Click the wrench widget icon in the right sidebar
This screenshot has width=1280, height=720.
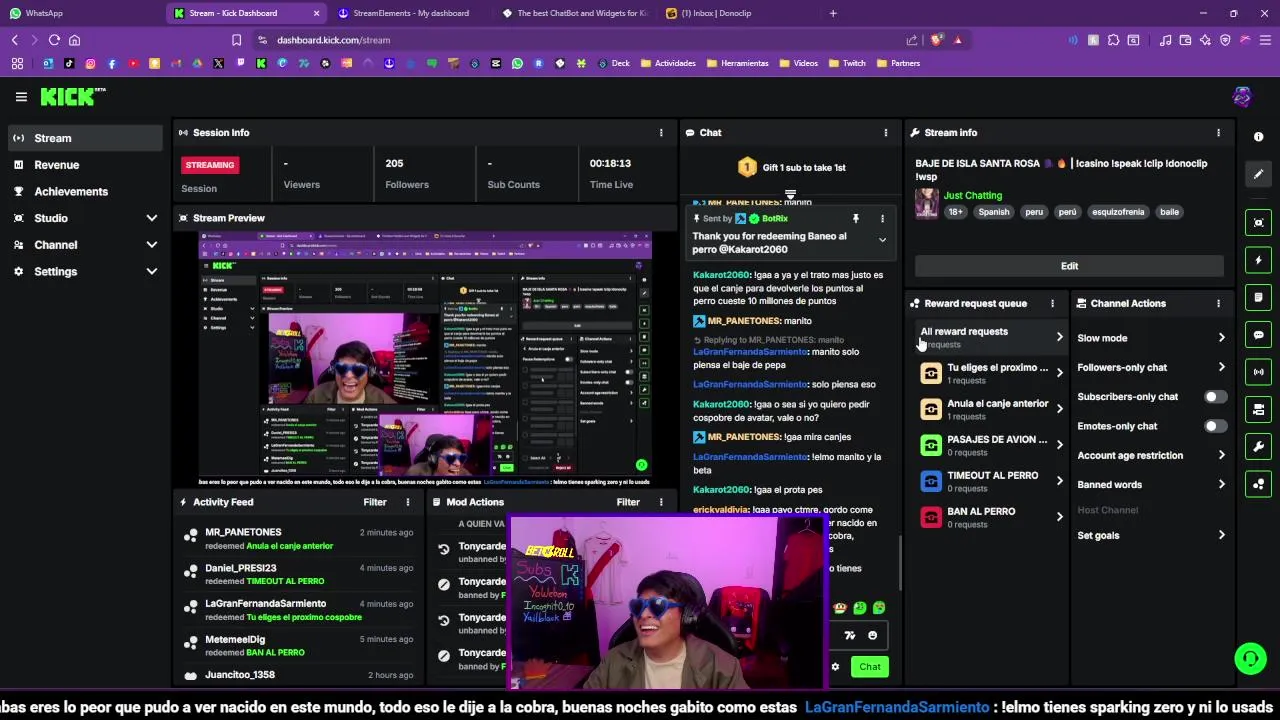pos(1258,447)
